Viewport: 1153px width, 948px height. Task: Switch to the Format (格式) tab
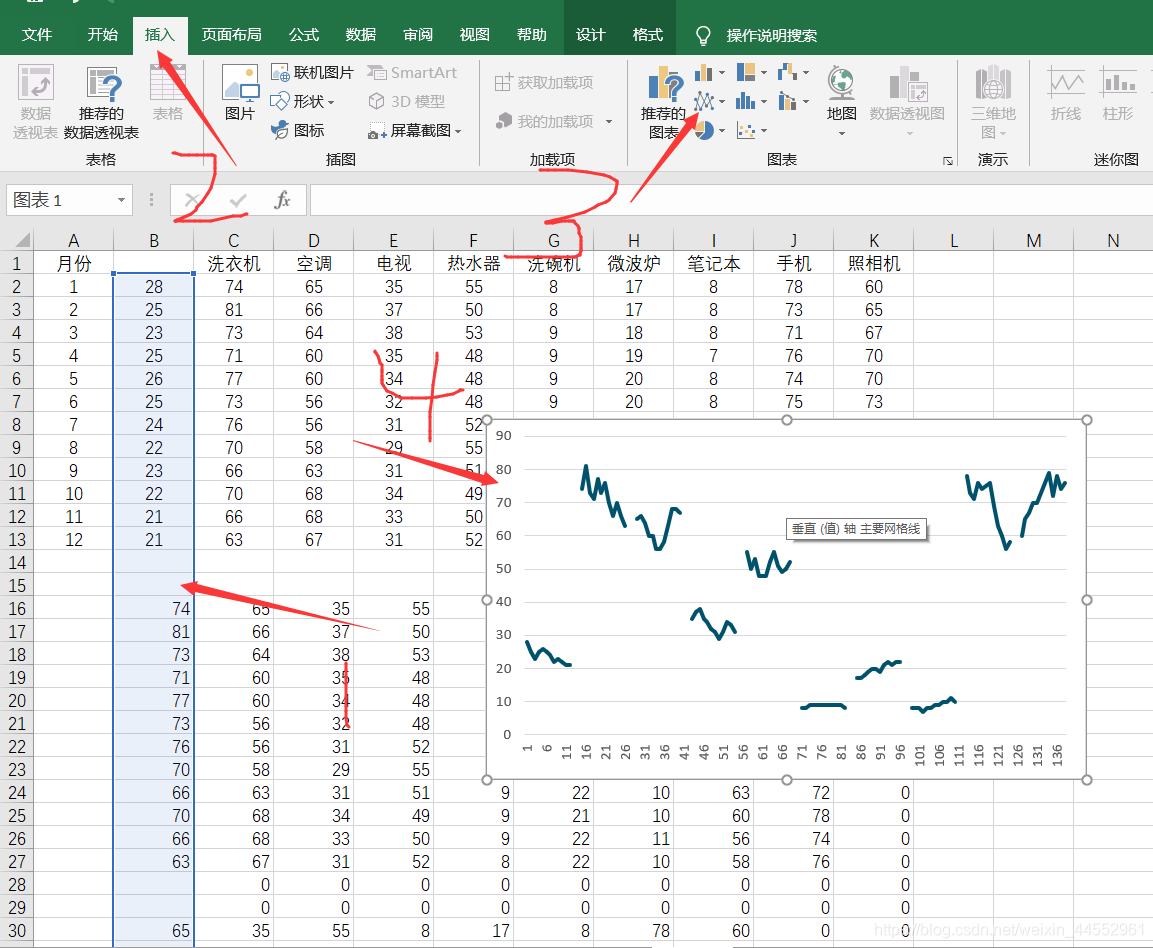[x=648, y=35]
